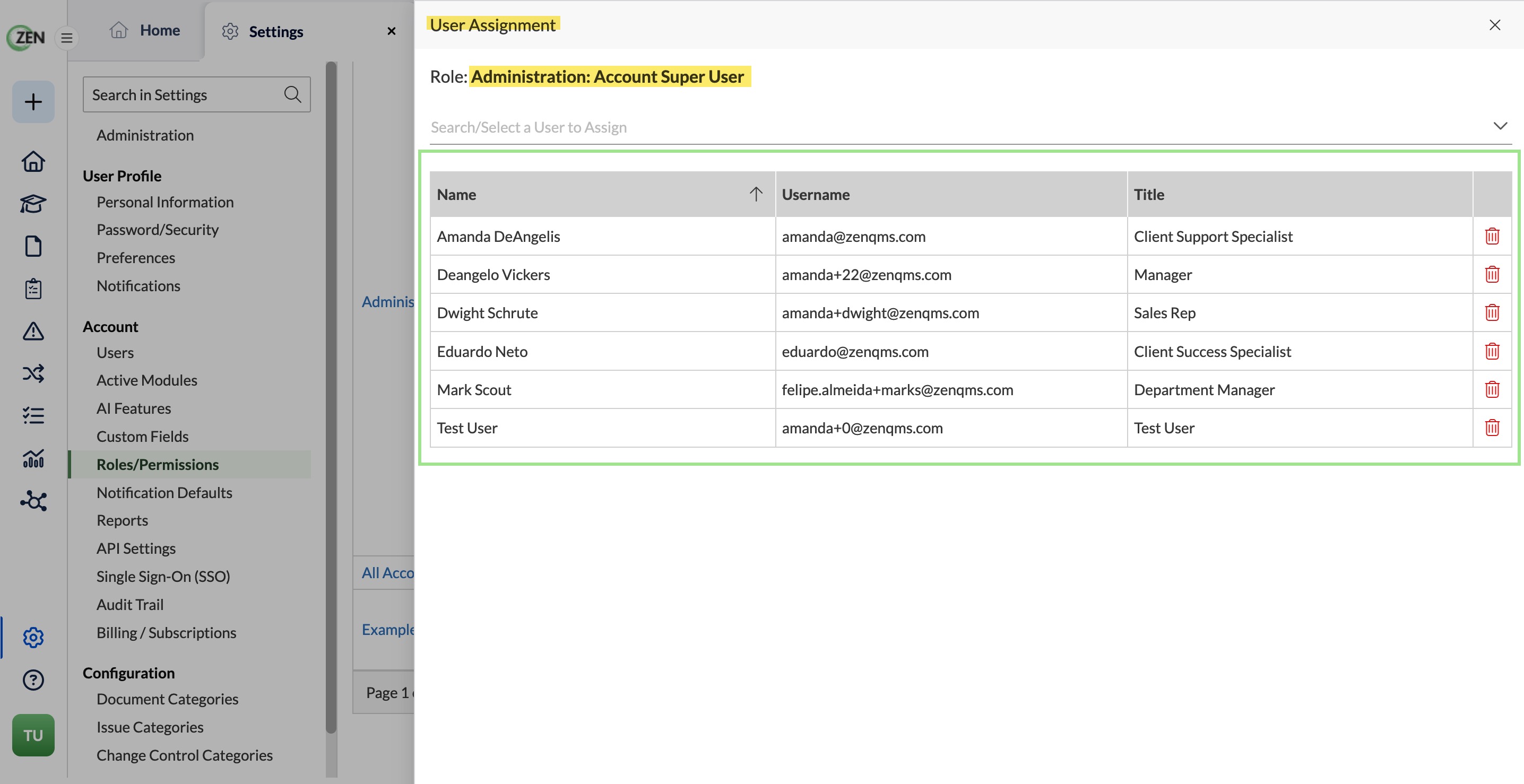Open Billing / Subscriptions settings

[x=166, y=633]
